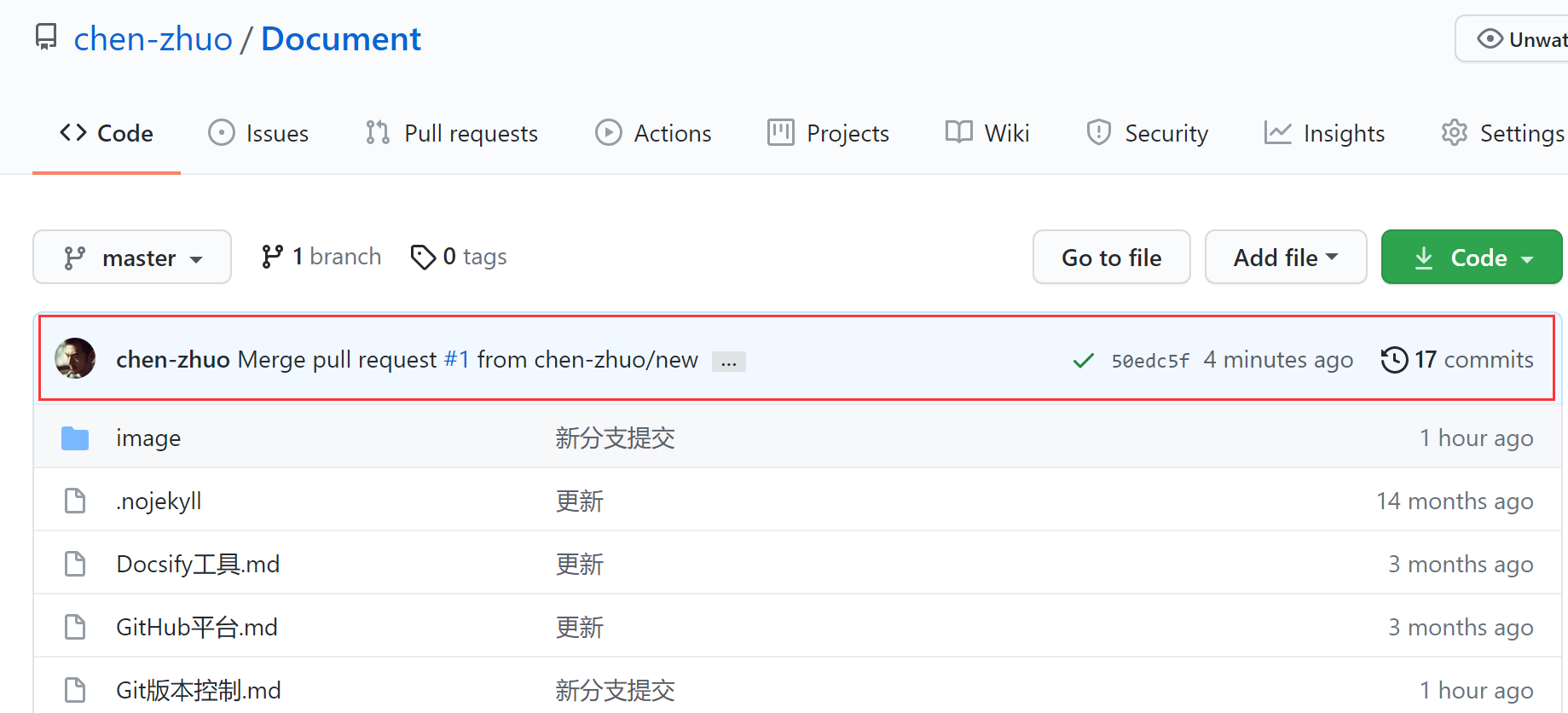Click the image folder icon
1568x713 pixels.
coord(75,438)
